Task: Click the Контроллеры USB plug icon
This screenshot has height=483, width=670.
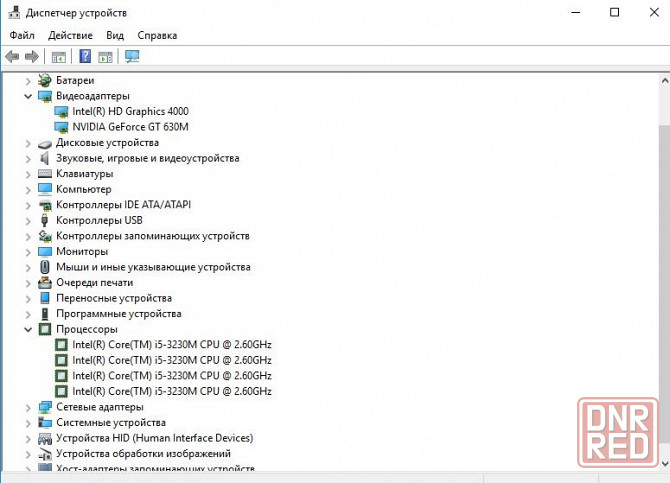Action: tap(45, 220)
